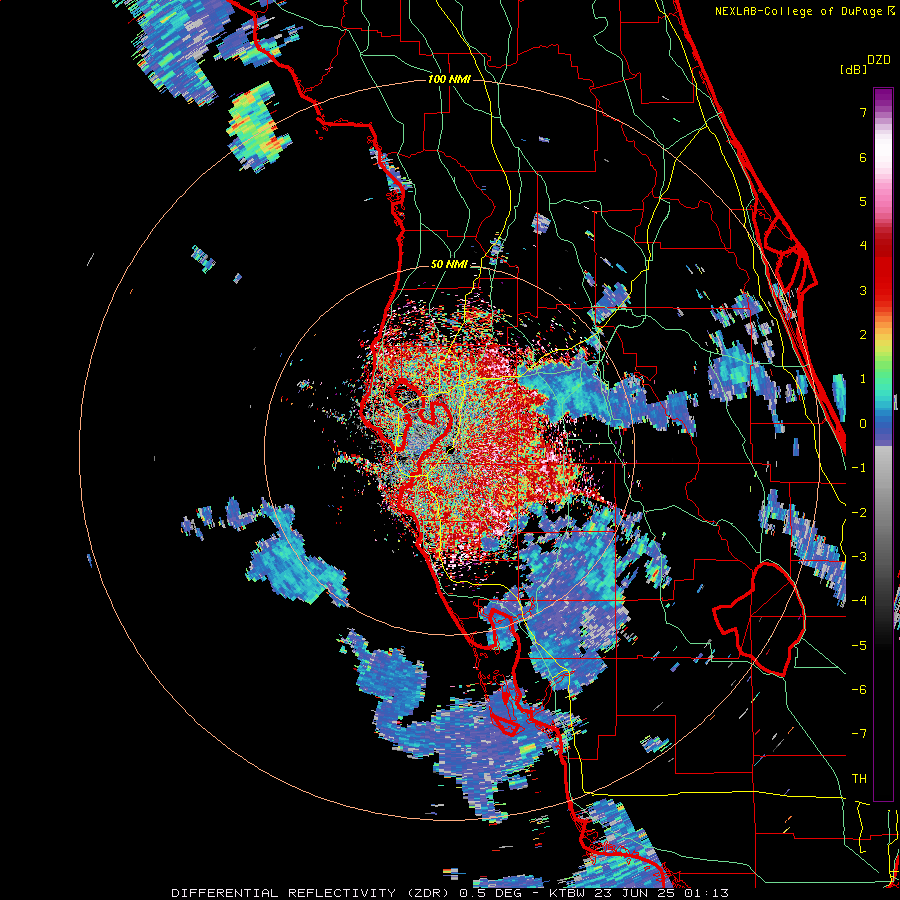Viewport: 900px width, 900px height.
Task: Select the -7 value on the color scale
Action: click(x=859, y=734)
